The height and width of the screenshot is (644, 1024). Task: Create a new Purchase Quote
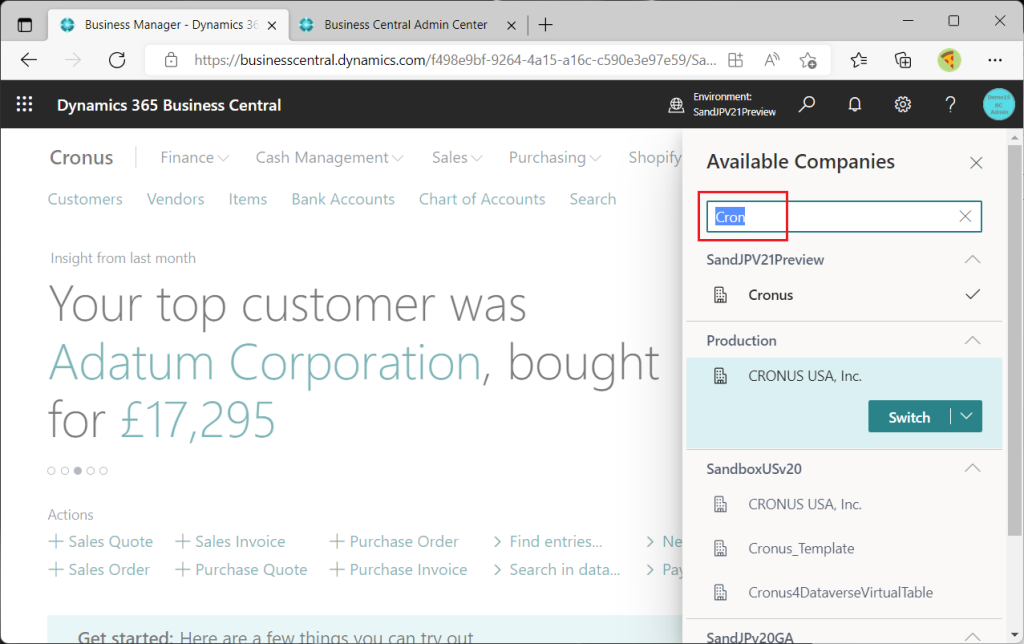(242, 570)
